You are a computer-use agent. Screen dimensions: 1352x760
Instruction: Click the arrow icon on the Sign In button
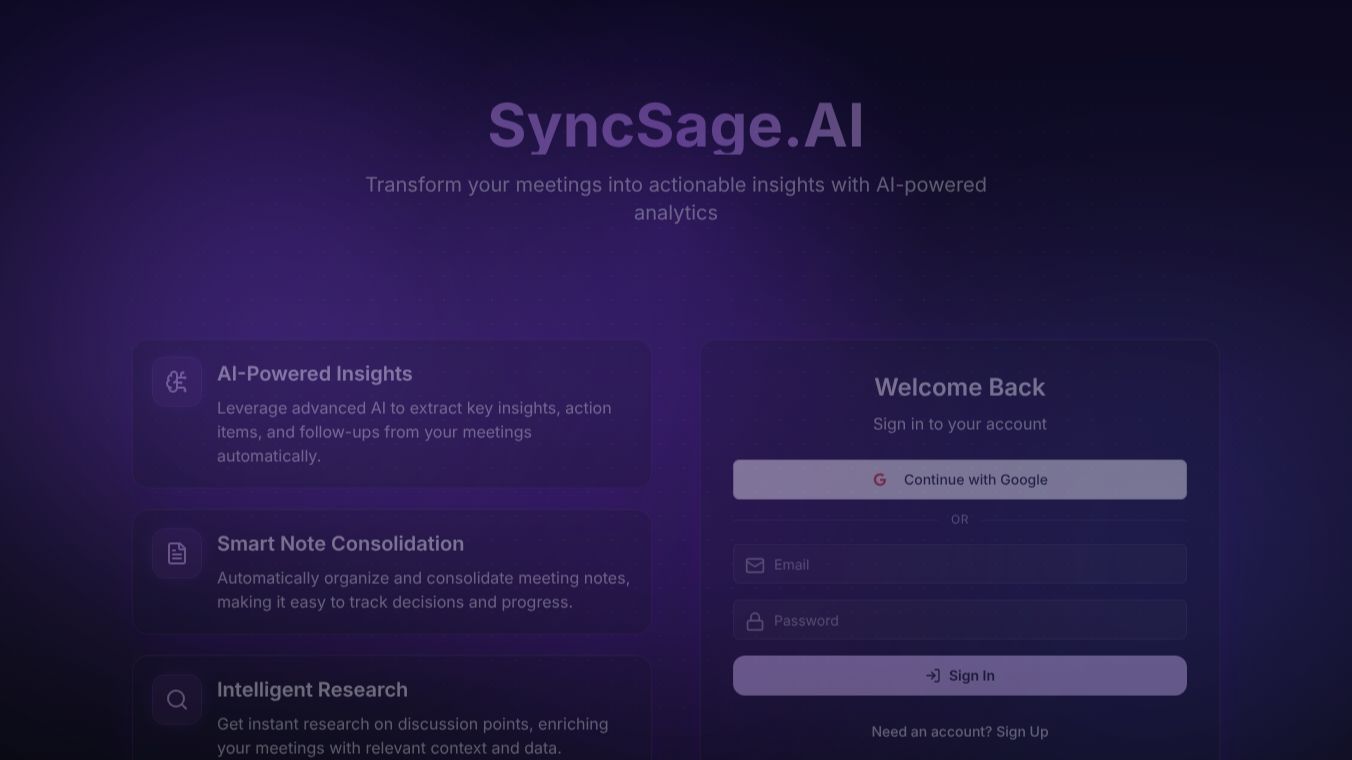(x=933, y=676)
